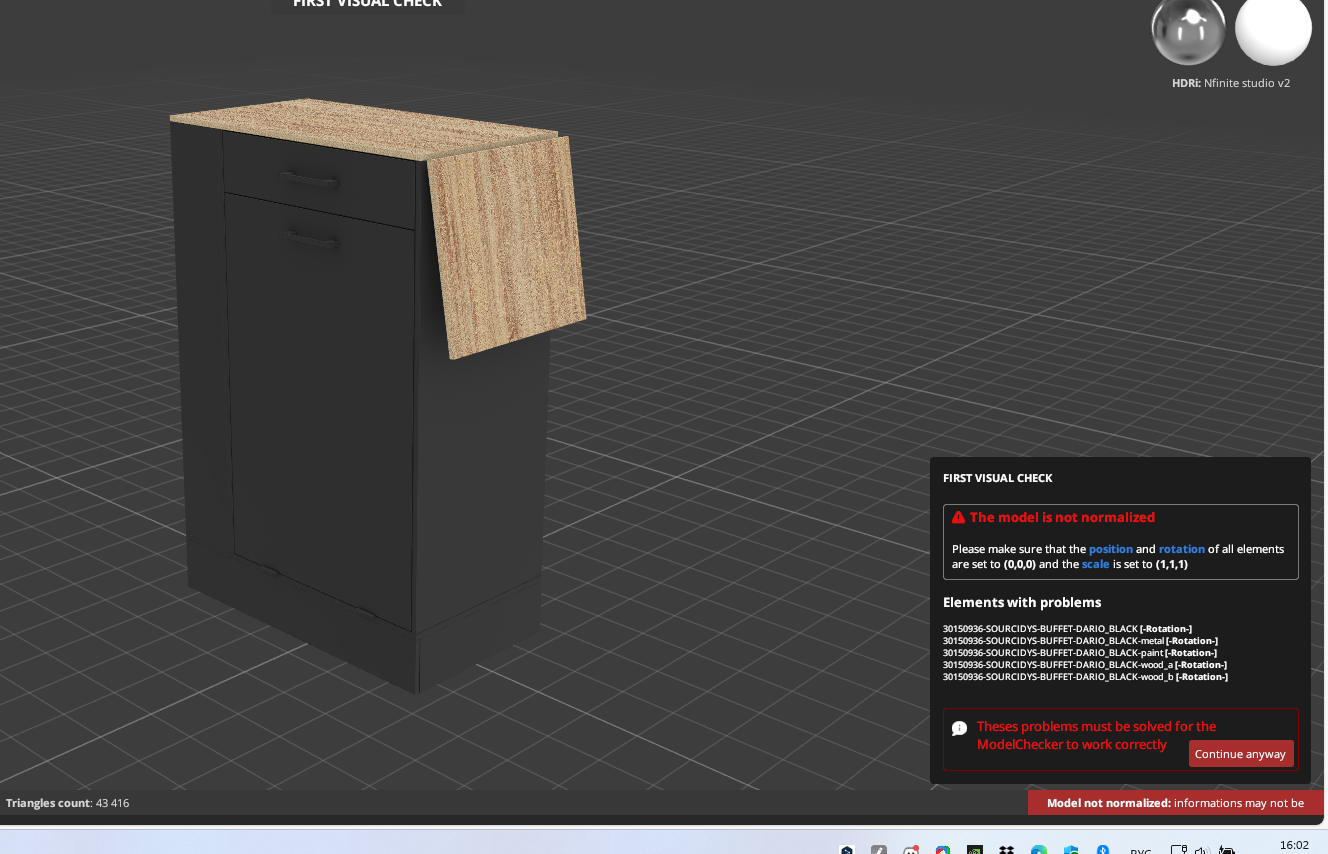Click the blue 'position' link
This screenshot has width=1328, height=854.
(x=1110, y=549)
